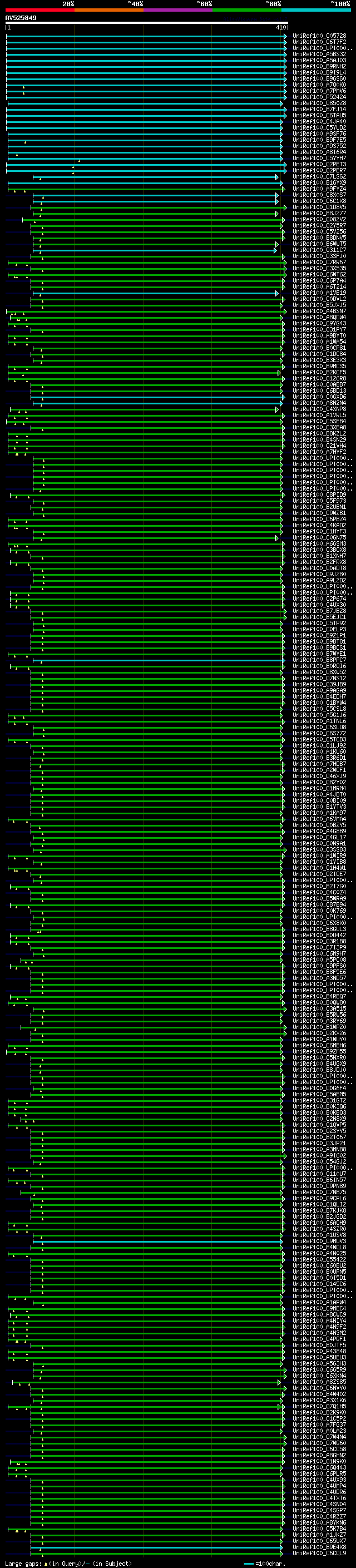Open hit UniRef100_Q05728
The height and width of the screenshot is (1568, 356).
coord(319,36)
